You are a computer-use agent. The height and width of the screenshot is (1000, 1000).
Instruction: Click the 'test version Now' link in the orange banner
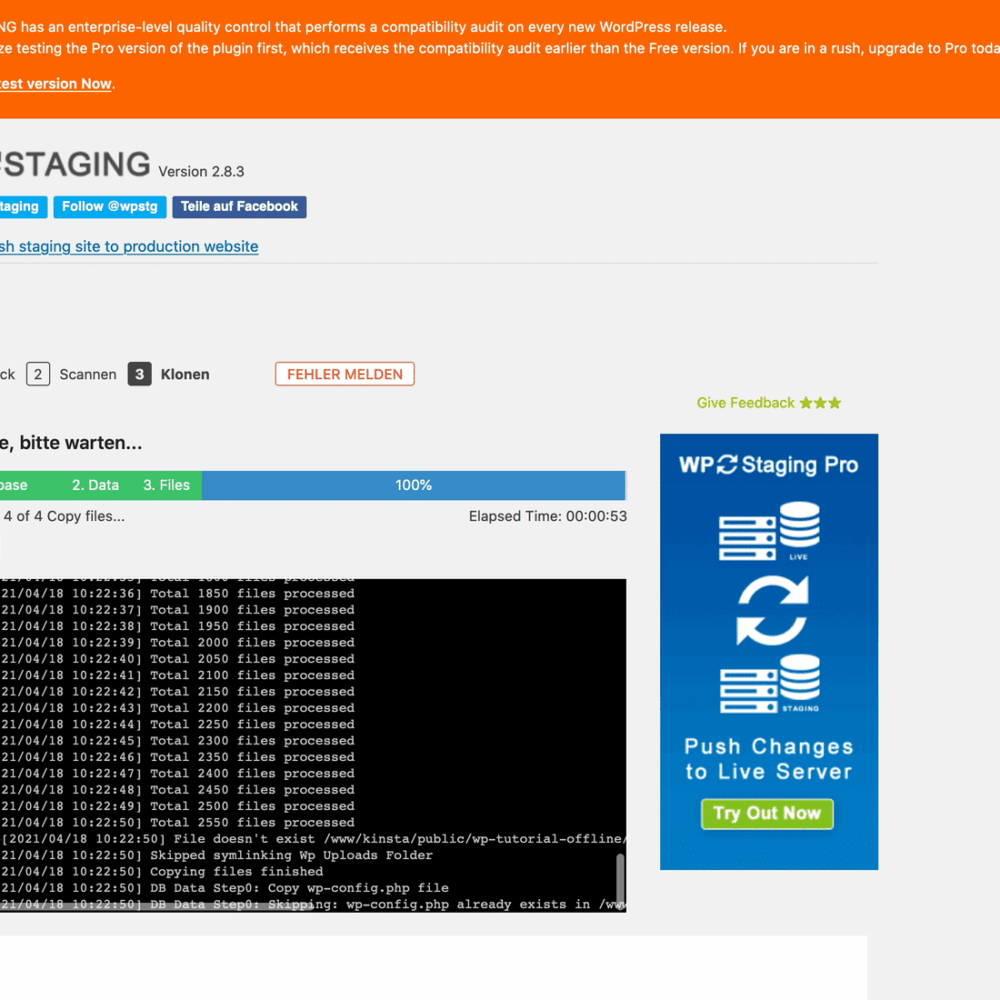pyautogui.click(x=56, y=84)
